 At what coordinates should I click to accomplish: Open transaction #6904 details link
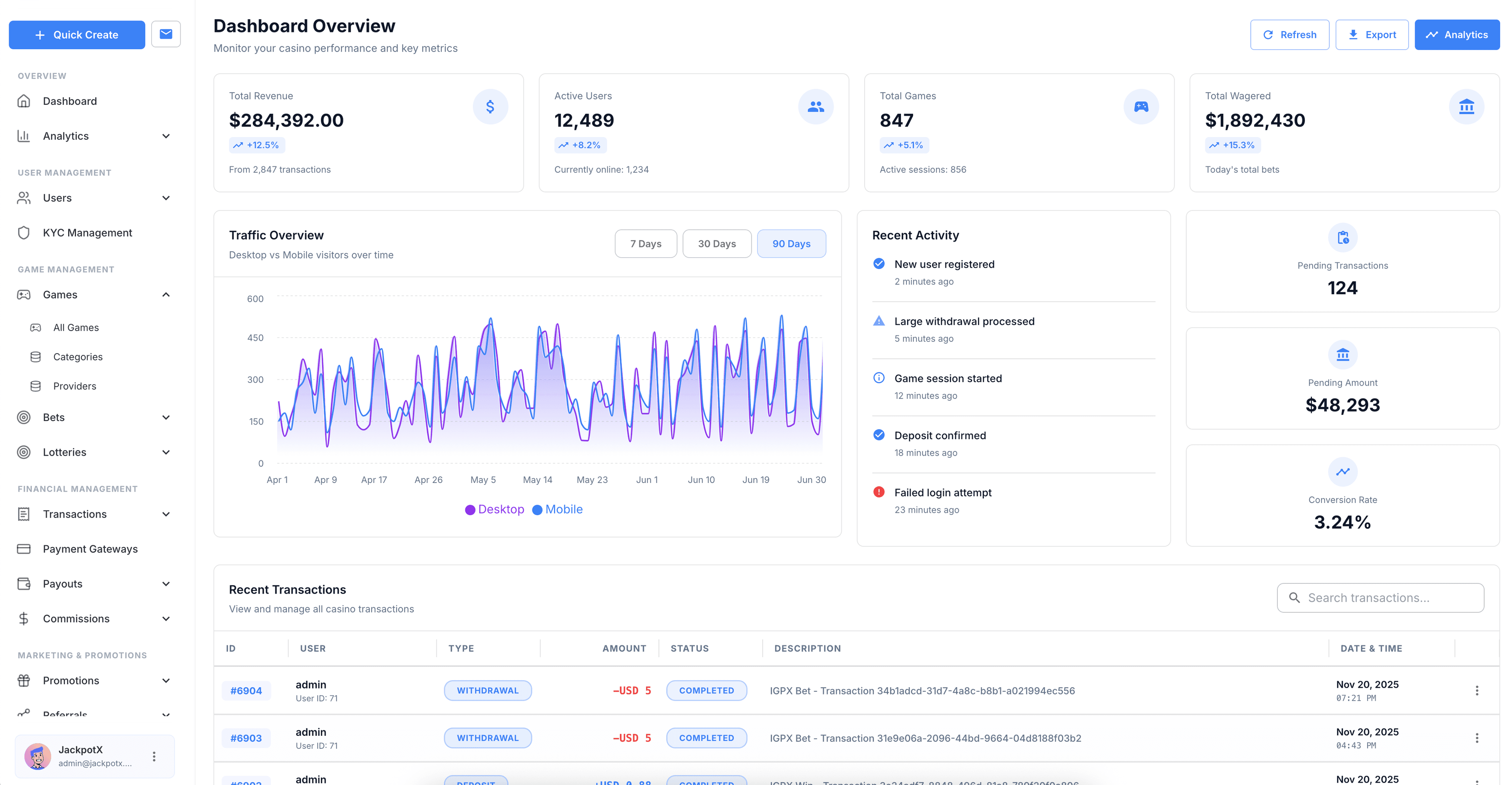click(x=246, y=690)
